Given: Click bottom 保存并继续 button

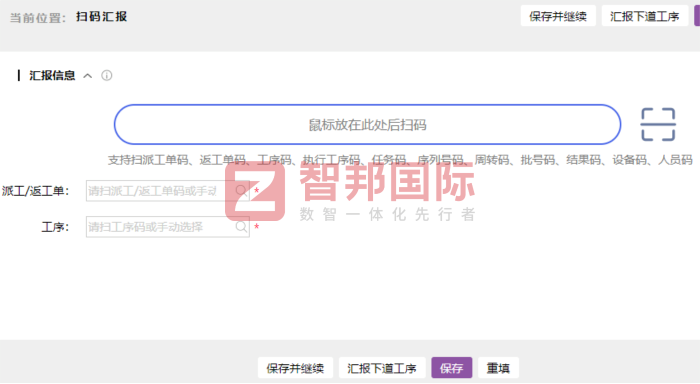Looking at the screenshot, I should pos(295,368).
